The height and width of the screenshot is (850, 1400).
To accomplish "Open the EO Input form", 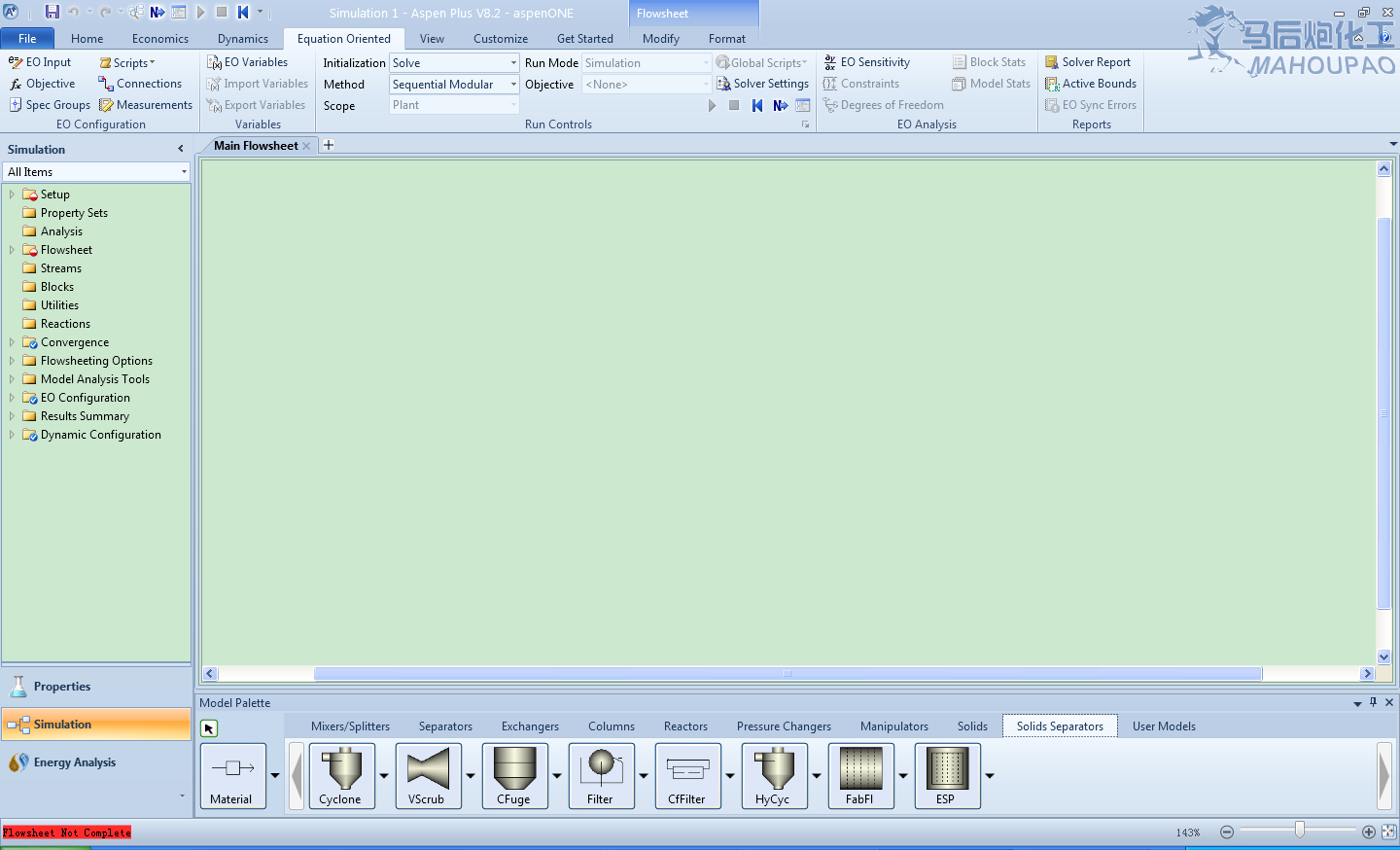I will pos(40,62).
